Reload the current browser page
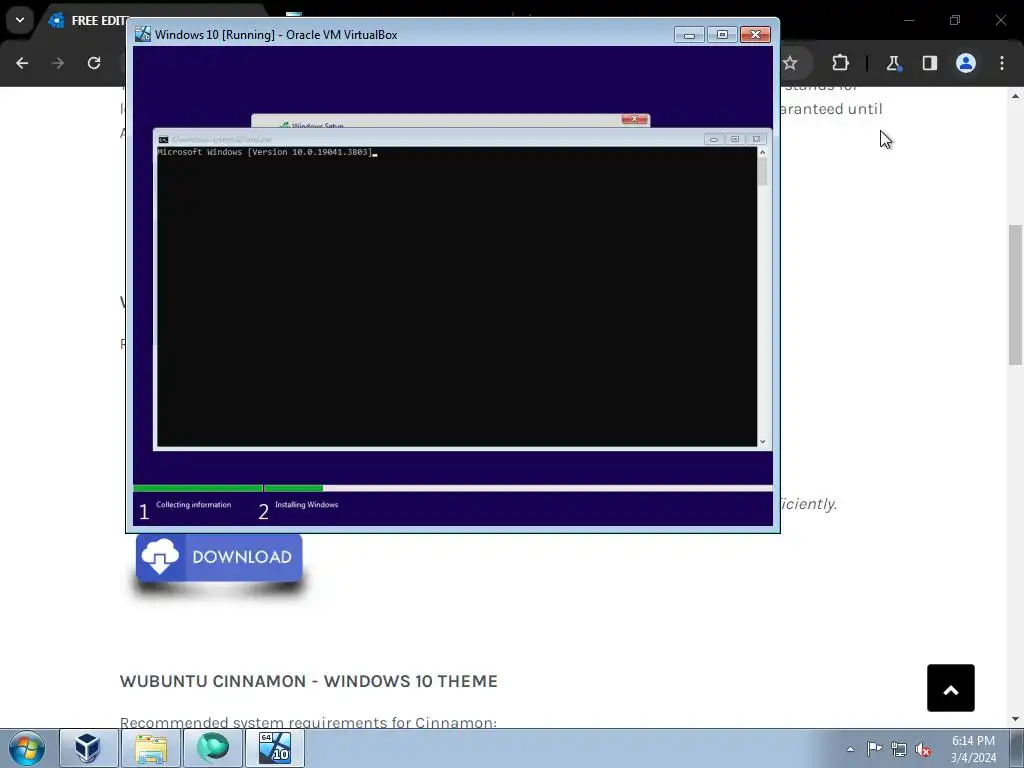The width and height of the screenshot is (1024, 768). tap(94, 63)
